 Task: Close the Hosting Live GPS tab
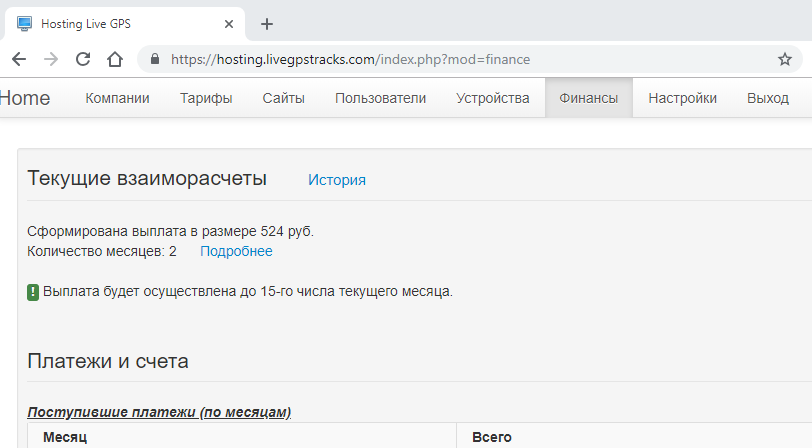229,24
